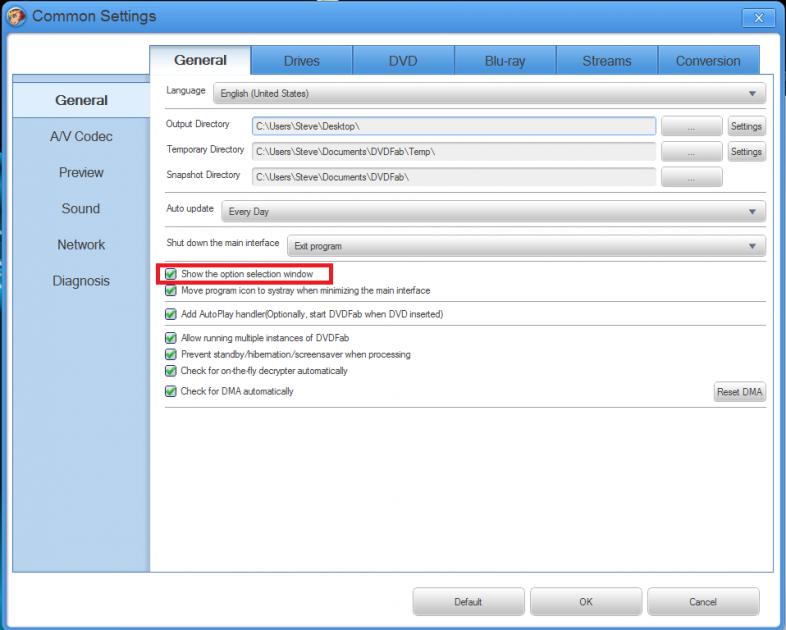Toggle Allow running multiple instances of DVDFab

[x=171, y=338]
